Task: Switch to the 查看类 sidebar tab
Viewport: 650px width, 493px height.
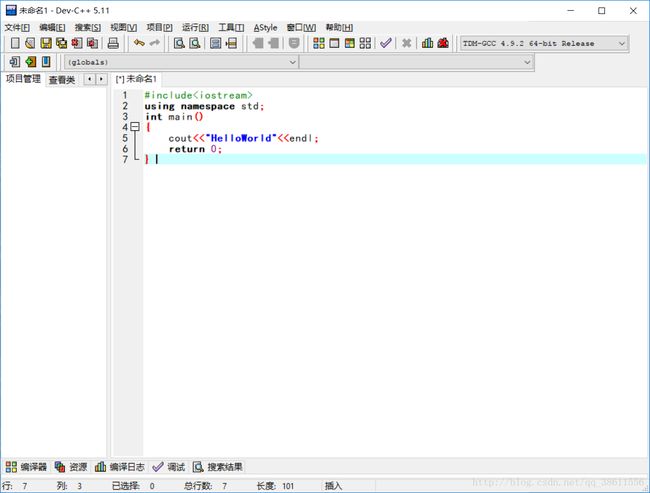Action: coord(62,80)
